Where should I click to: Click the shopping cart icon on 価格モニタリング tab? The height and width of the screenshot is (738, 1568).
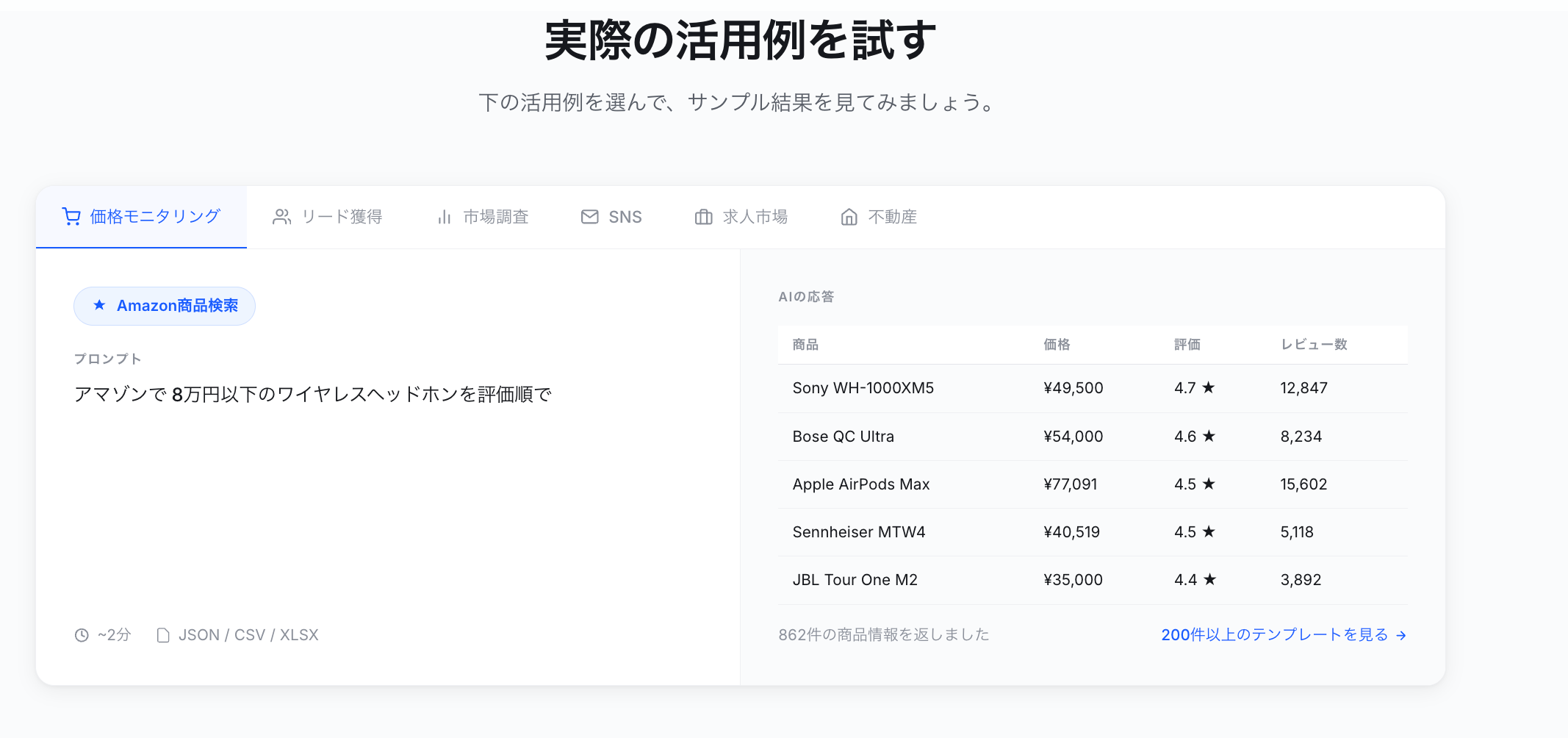point(71,217)
